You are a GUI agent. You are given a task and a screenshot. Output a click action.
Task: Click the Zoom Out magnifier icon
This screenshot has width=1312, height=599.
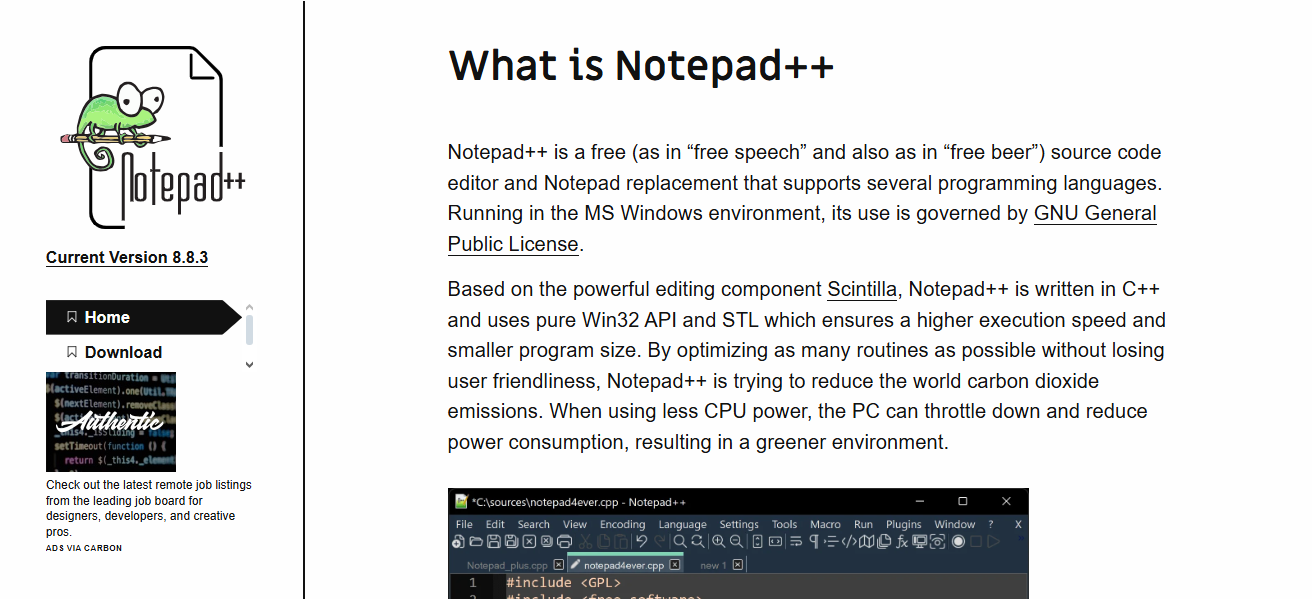point(736,541)
